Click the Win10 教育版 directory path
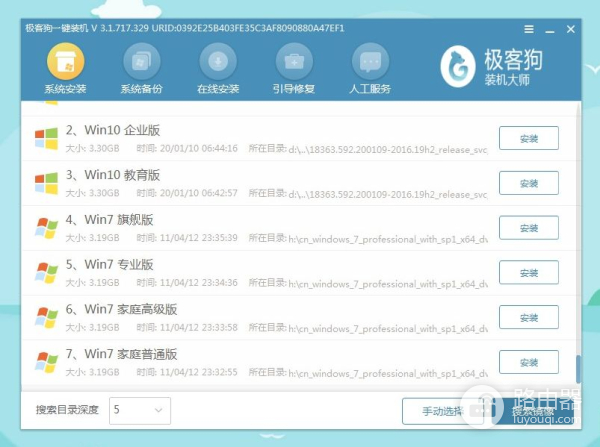600x447 pixels. pos(388,194)
